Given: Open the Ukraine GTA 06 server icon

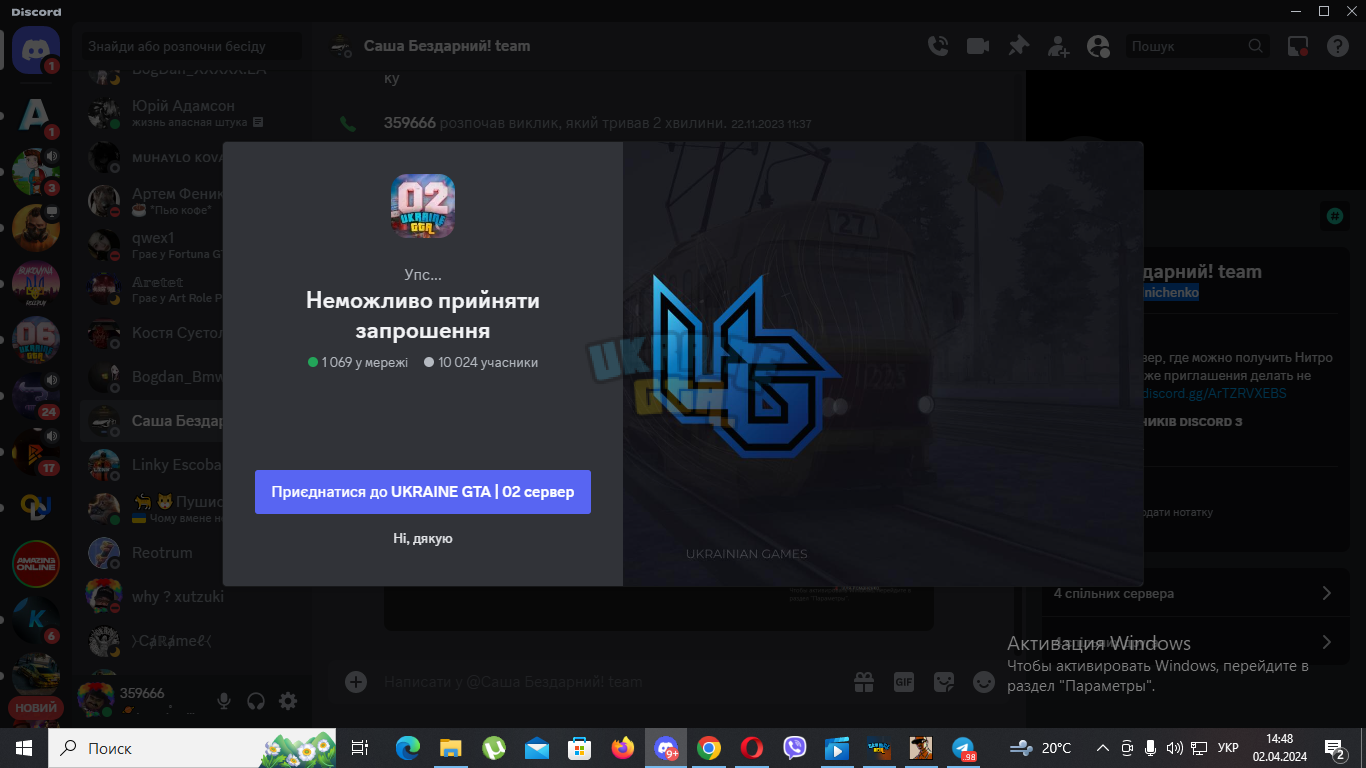Looking at the screenshot, I should pyautogui.click(x=36, y=341).
